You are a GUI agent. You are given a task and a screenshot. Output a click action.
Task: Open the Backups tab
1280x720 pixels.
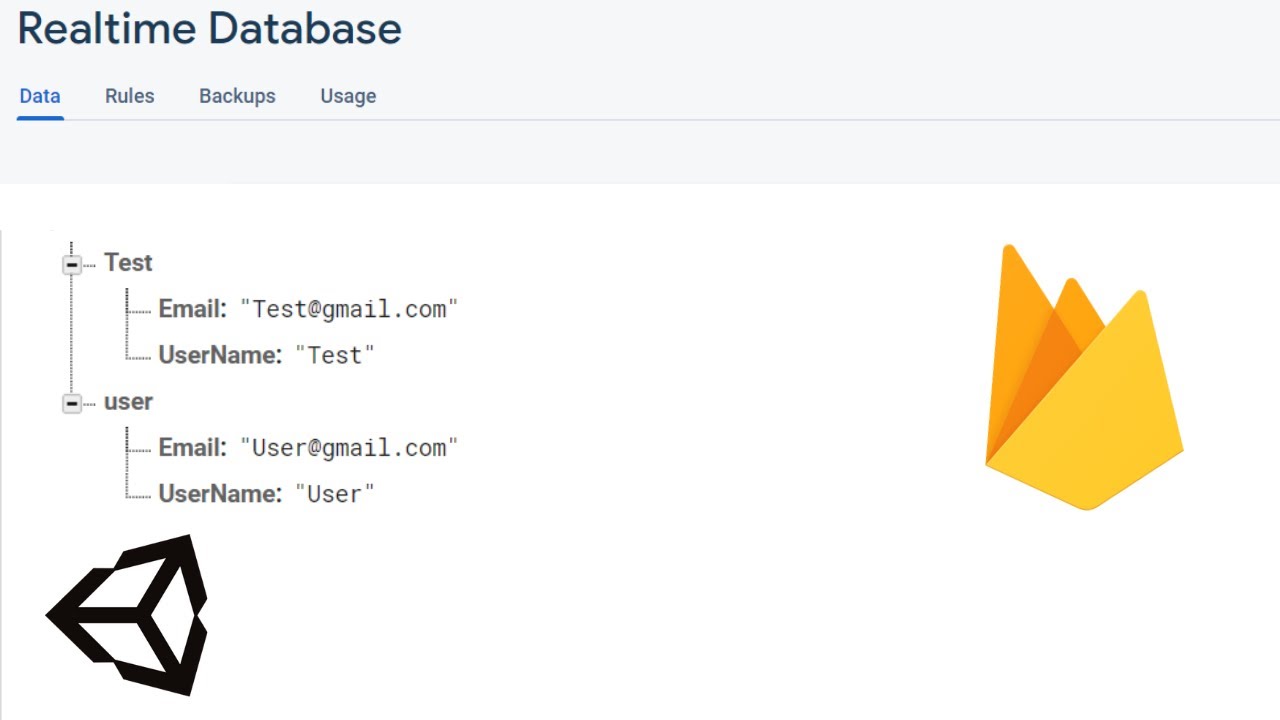click(237, 96)
